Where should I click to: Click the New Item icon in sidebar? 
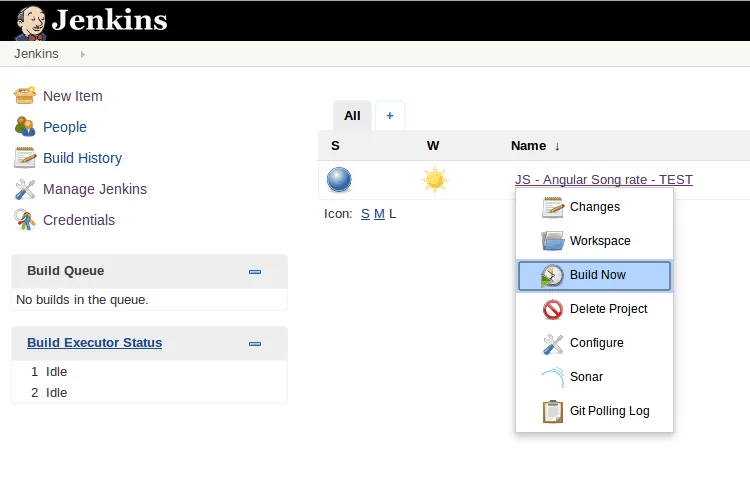click(x=25, y=96)
